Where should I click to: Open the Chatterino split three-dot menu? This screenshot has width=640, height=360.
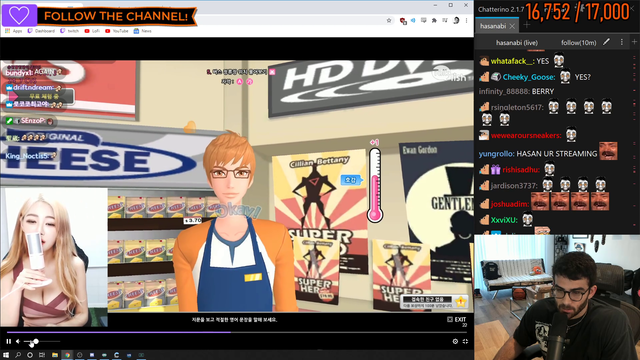(x=622, y=42)
